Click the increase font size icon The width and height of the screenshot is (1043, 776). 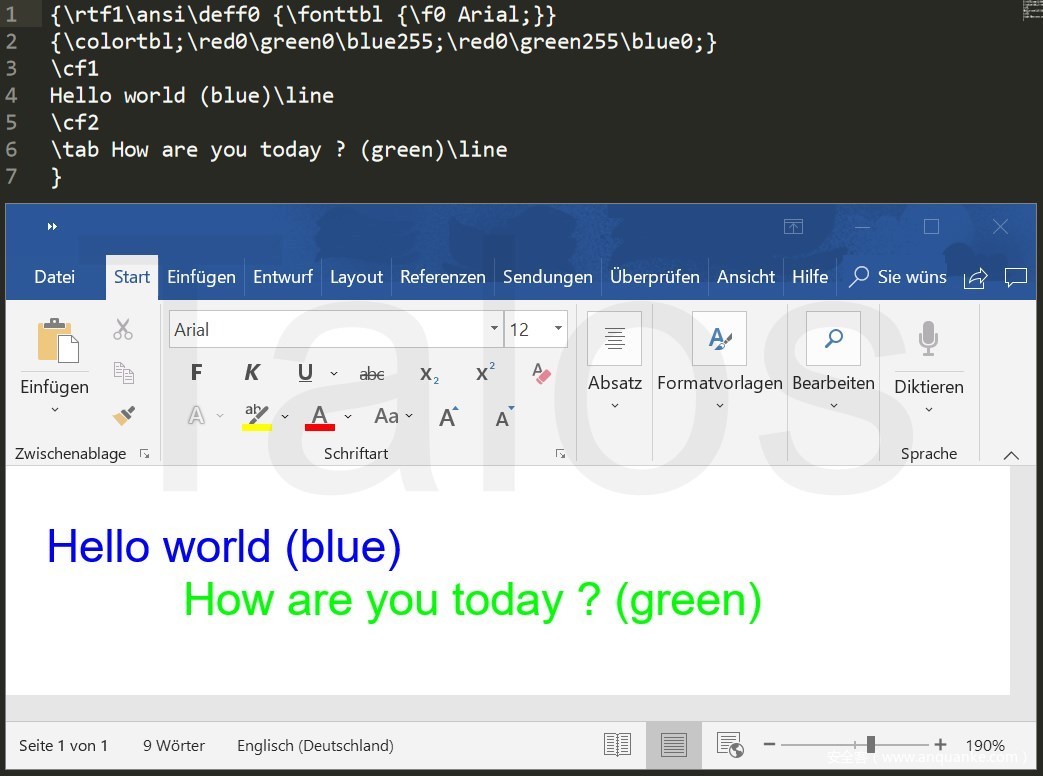click(x=448, y=416)
